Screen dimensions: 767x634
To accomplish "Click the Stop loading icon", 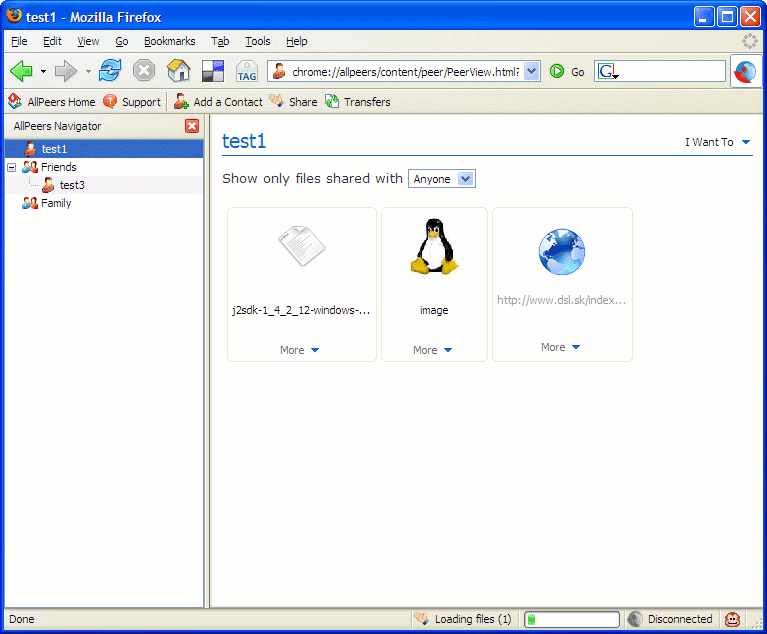I will [x=144, y=71].
